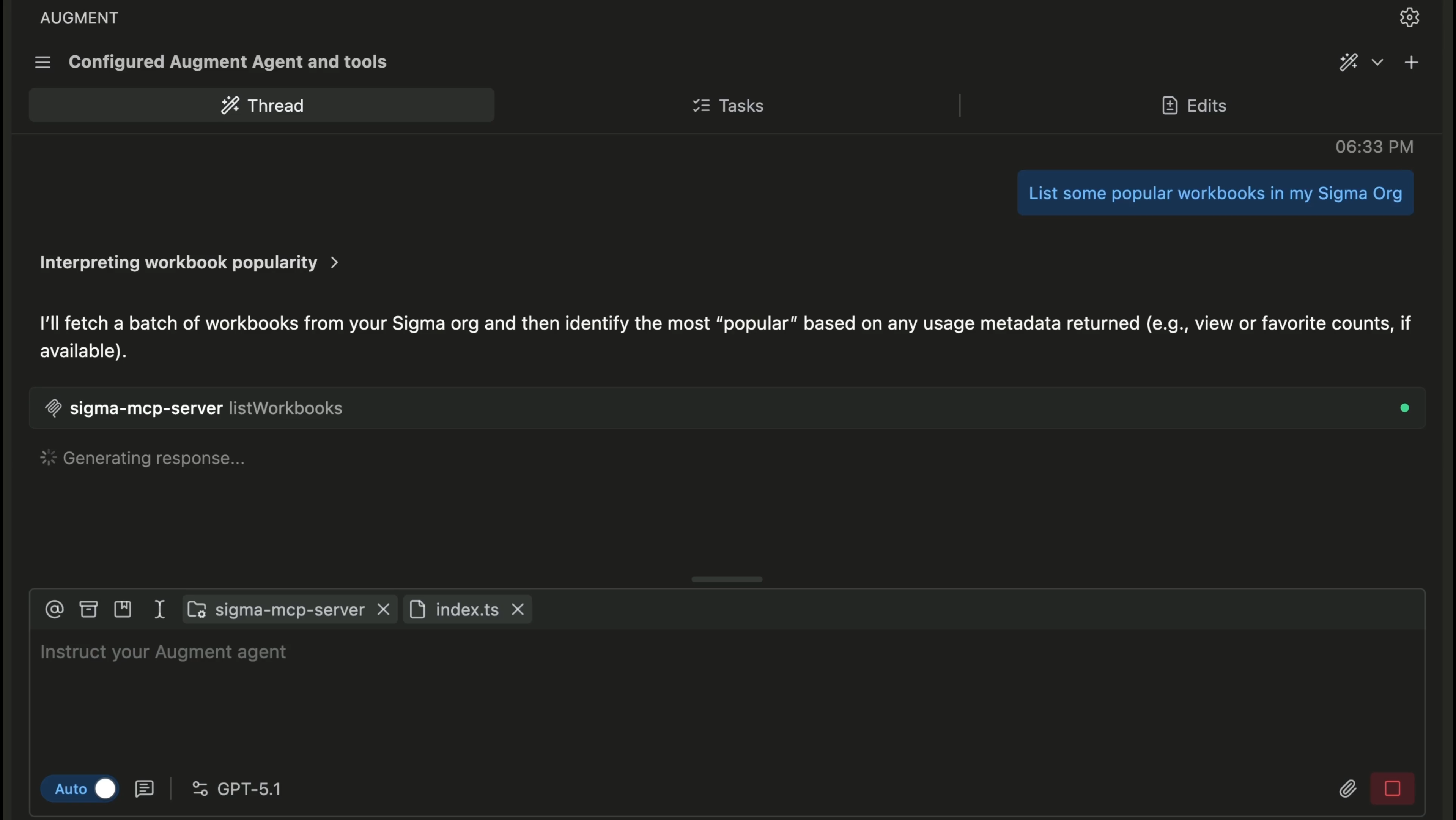Click the text cursor selection icon
This screenshot has height=820, width=1456.
pos(159,609)
